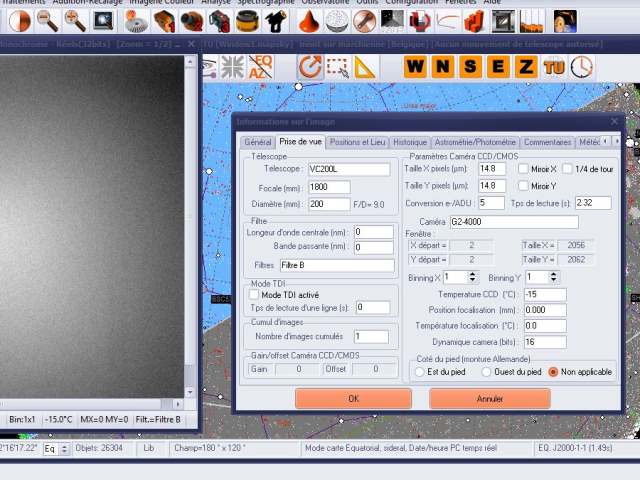Click the Annuler button
This screenshot has height=480, width=640.
(x=490, y=398)
